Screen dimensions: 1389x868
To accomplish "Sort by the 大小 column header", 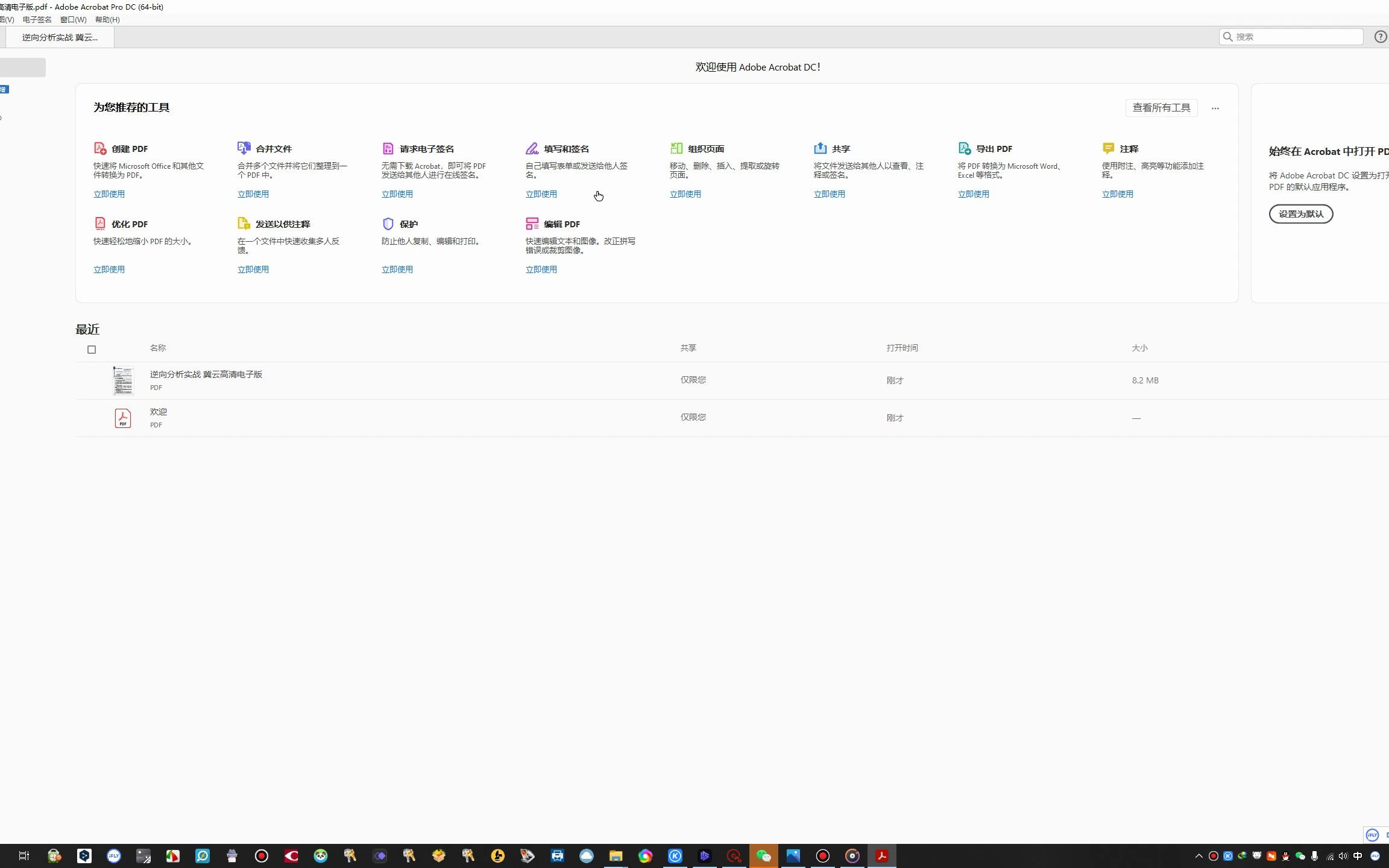I will tap(1139, 348).
